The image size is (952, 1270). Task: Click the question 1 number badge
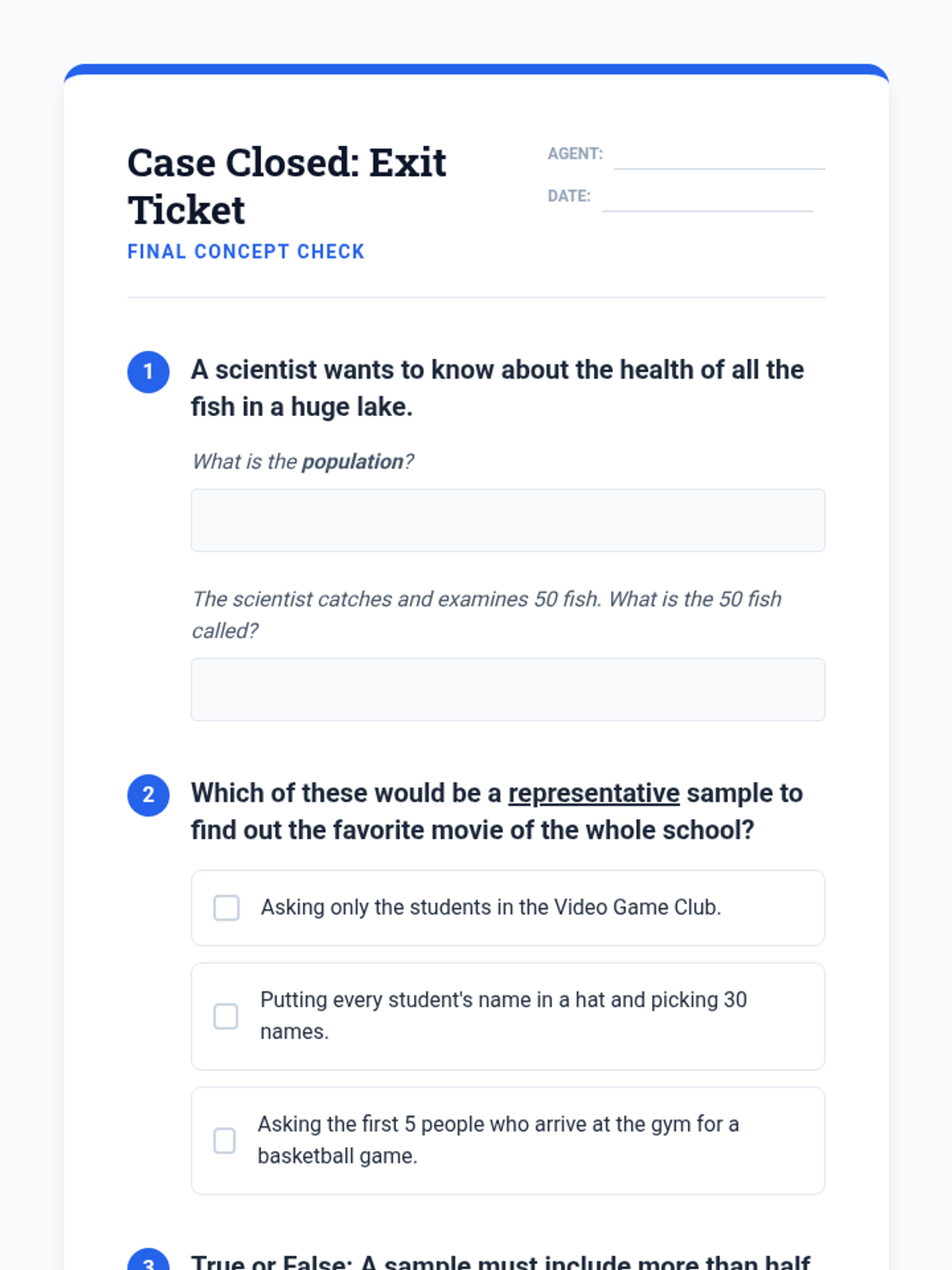point(148,372)
